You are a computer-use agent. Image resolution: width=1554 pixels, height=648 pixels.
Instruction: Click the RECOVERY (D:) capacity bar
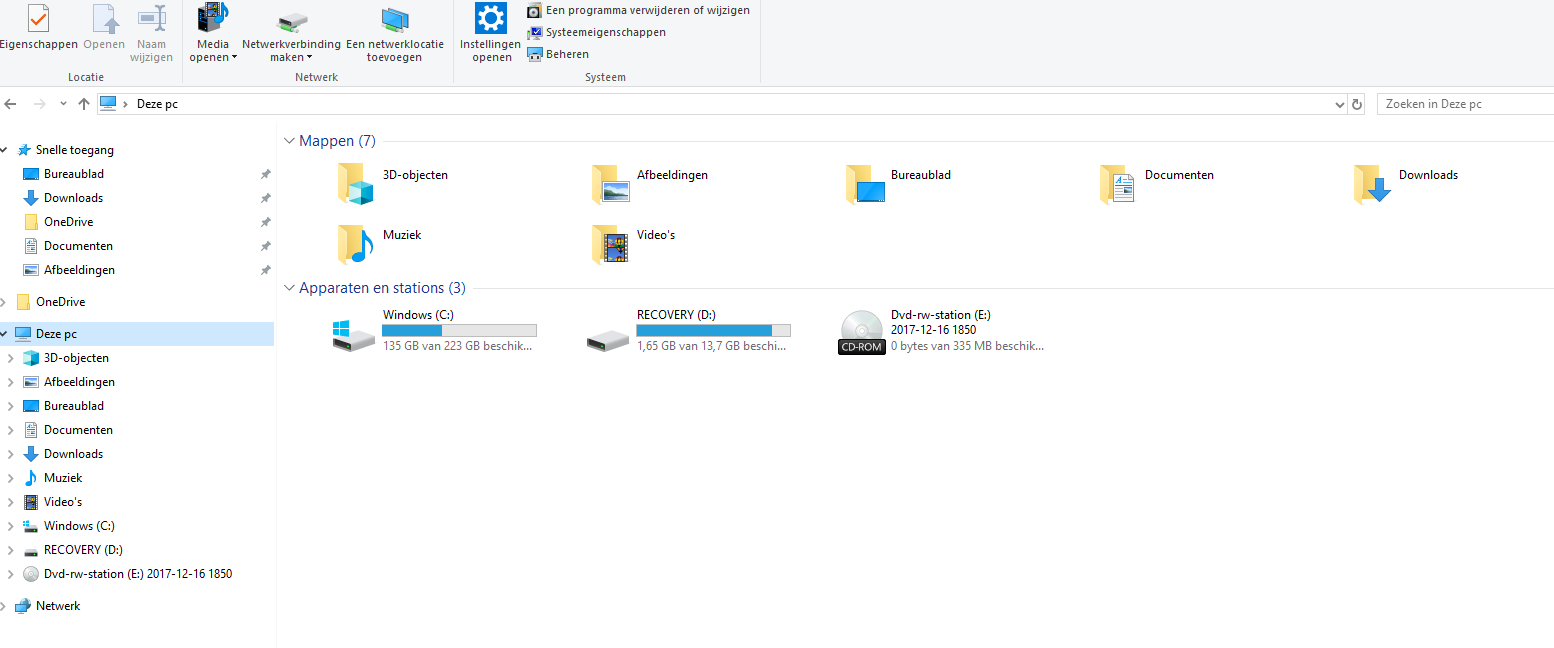[714, 330]
